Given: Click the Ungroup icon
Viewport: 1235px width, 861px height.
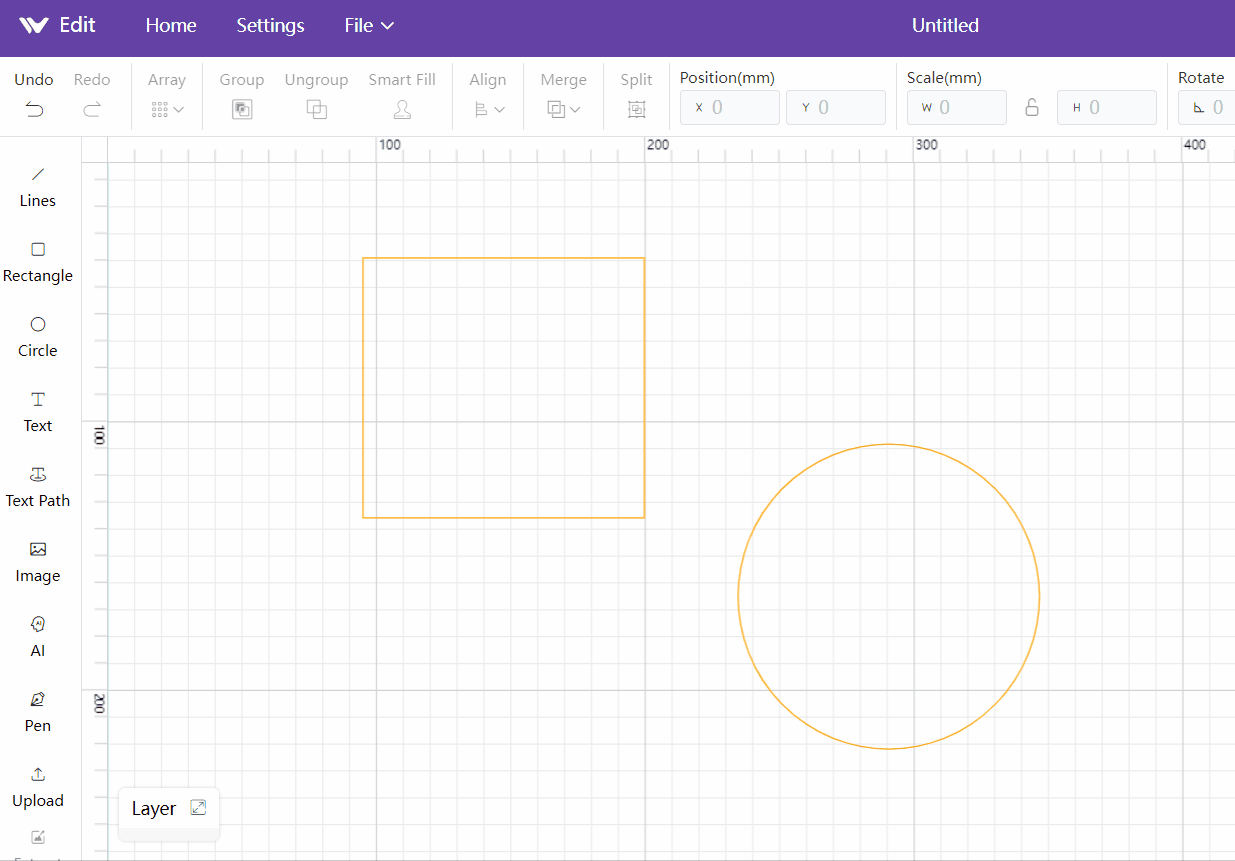Looking at the screenshot, I should tap(317, 110).
